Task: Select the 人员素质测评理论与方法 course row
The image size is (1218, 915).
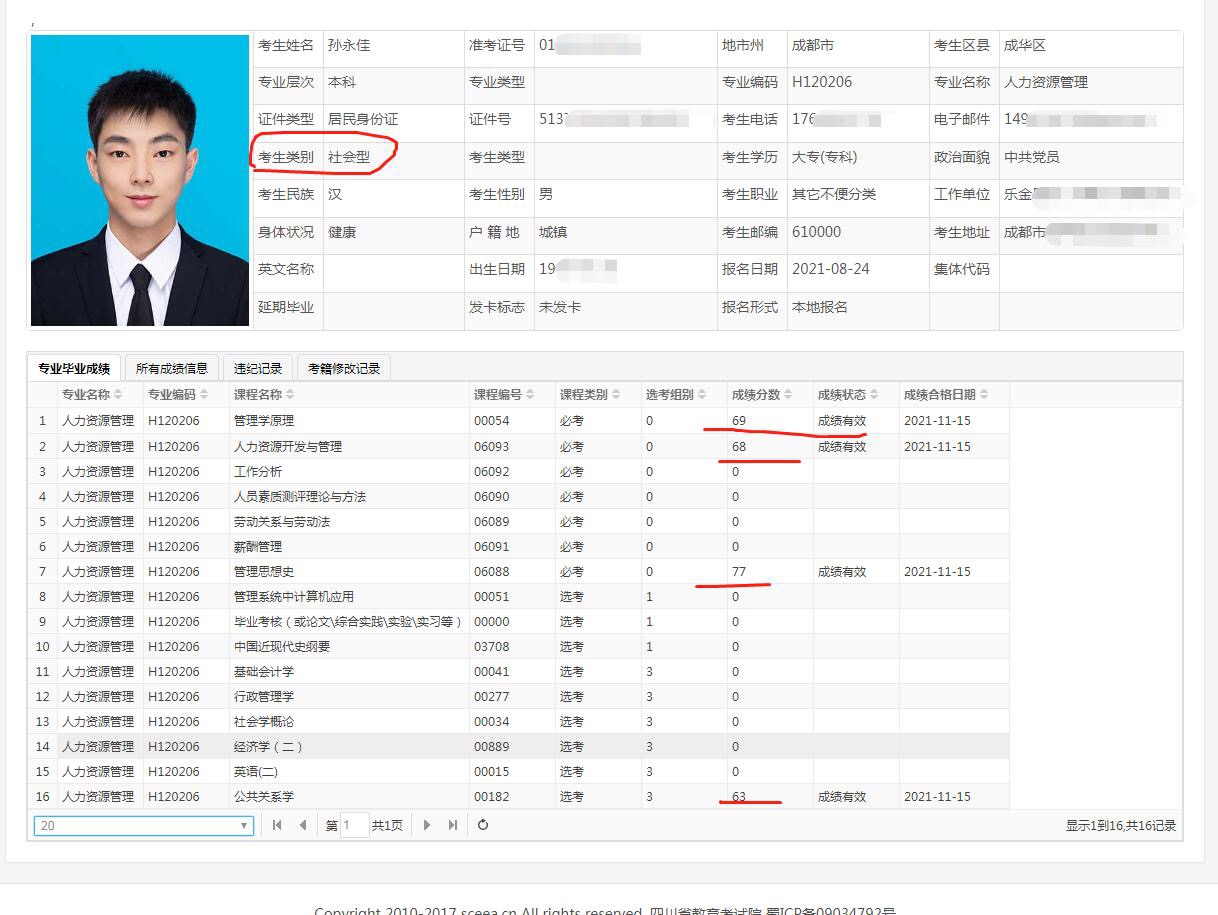Action: [519, 496]
